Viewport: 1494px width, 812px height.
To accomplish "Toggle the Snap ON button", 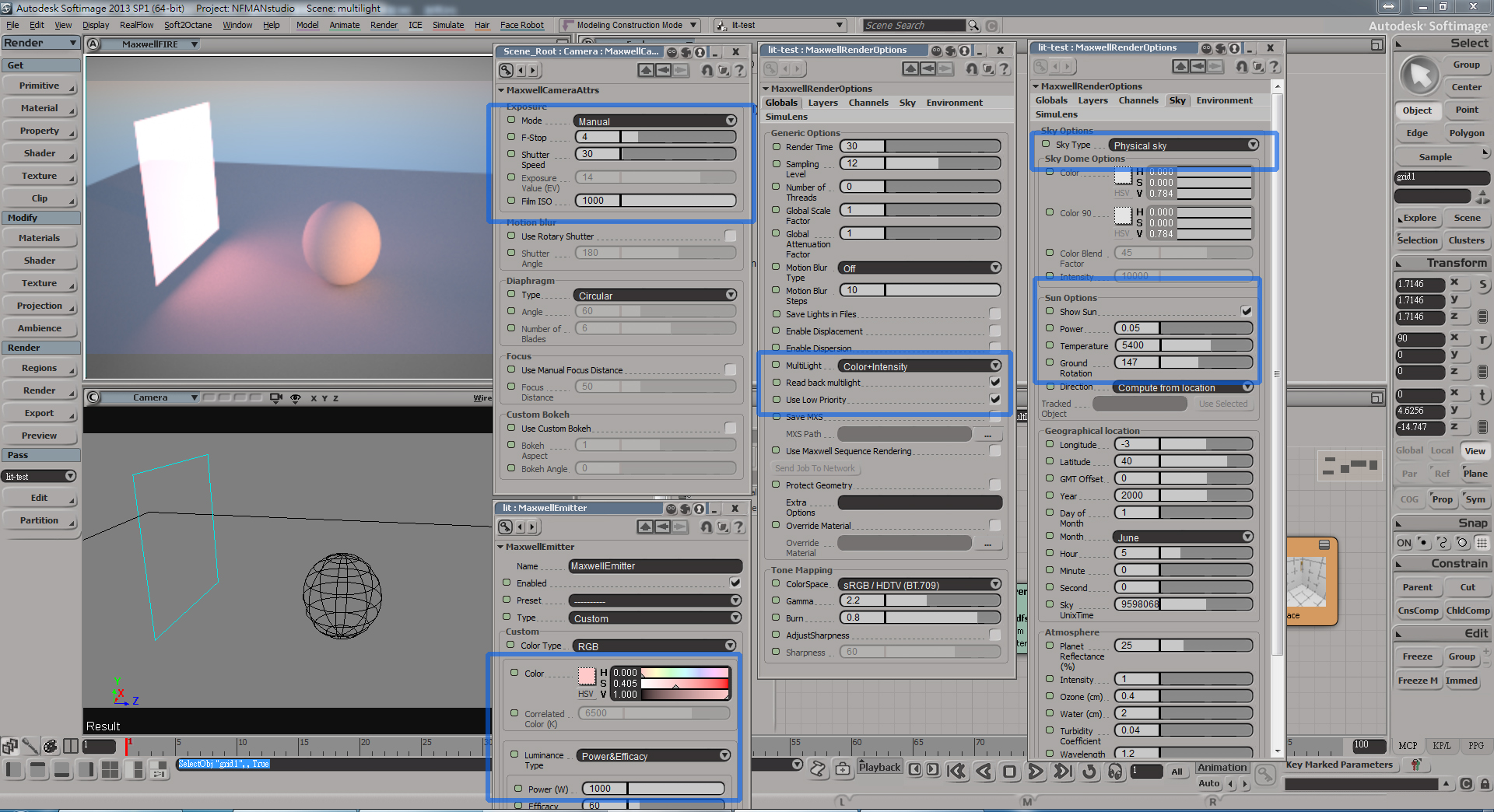I will point(1404,543).
